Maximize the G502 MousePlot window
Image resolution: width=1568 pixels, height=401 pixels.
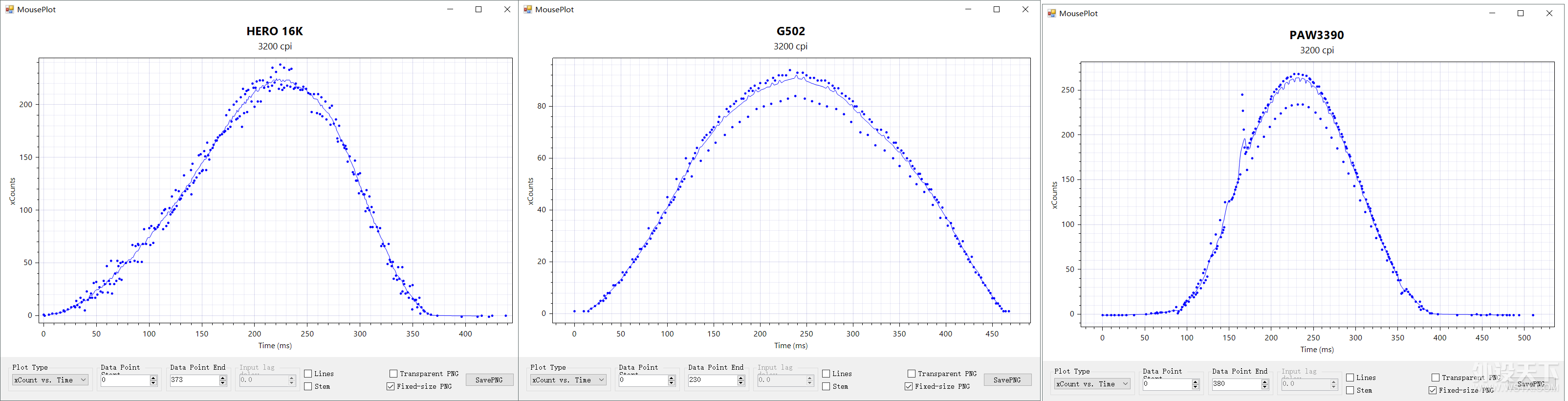[997, 9]
